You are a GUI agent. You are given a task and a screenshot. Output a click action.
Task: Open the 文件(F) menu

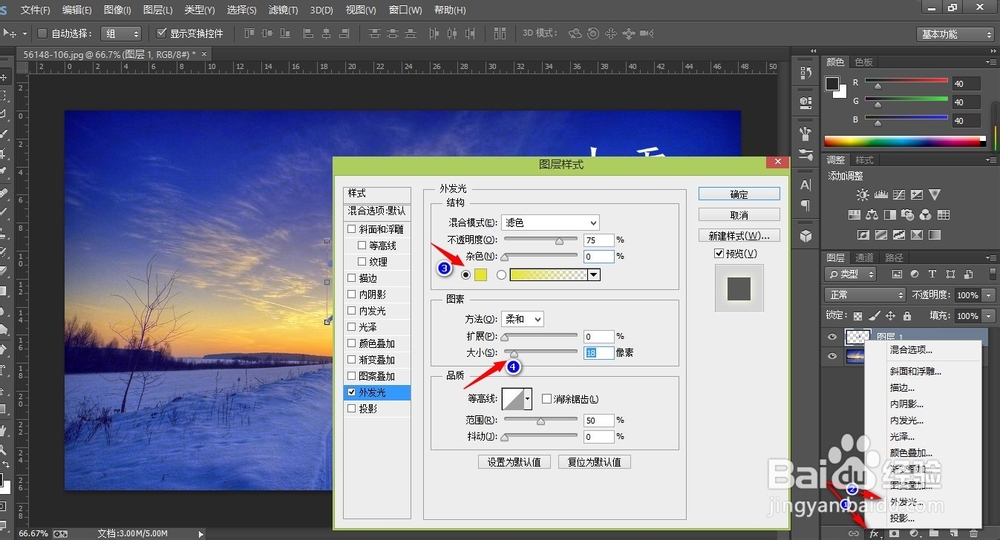click(35, 10)
